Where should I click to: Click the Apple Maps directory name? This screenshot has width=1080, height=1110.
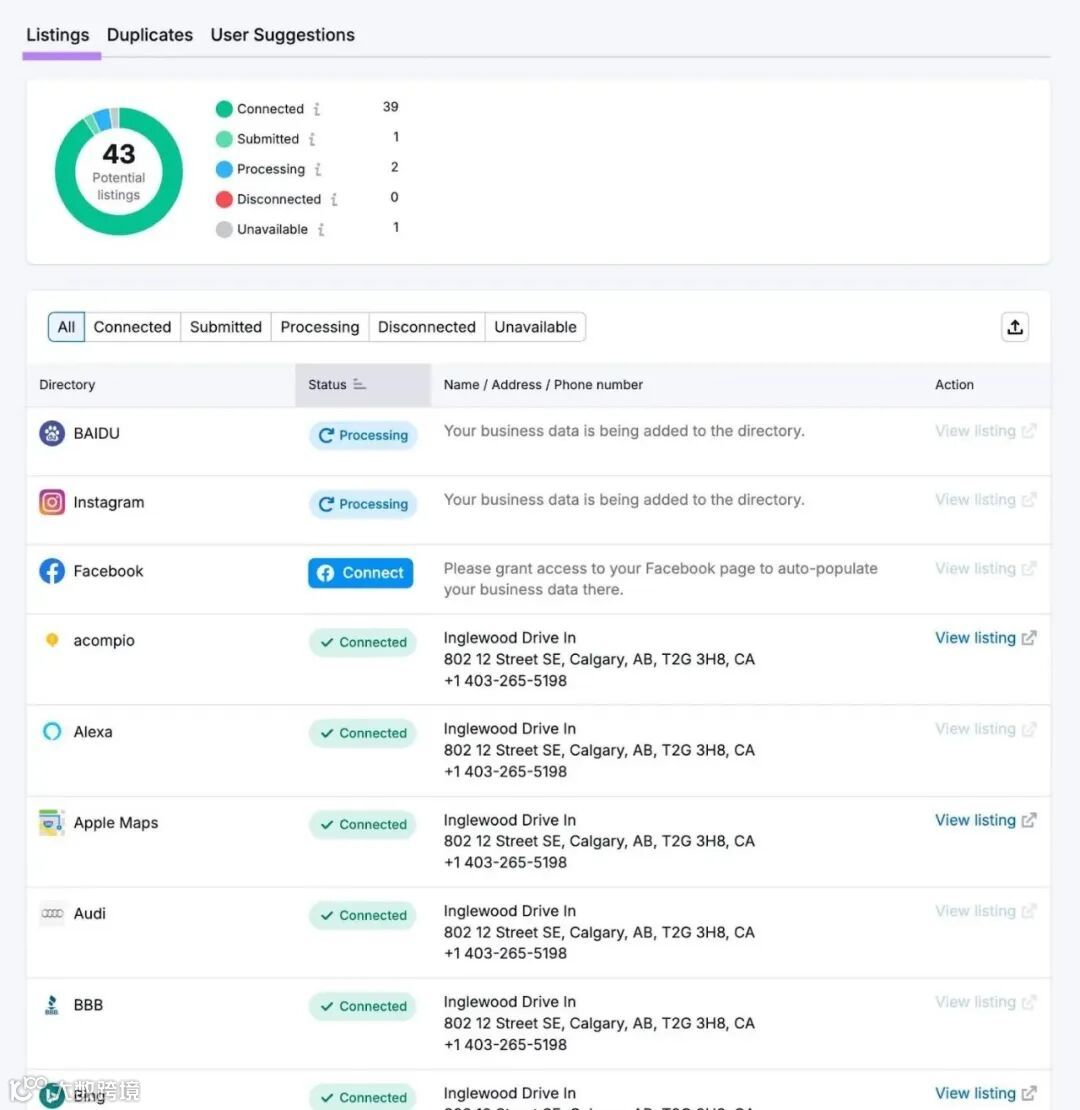tap(116, 823)
